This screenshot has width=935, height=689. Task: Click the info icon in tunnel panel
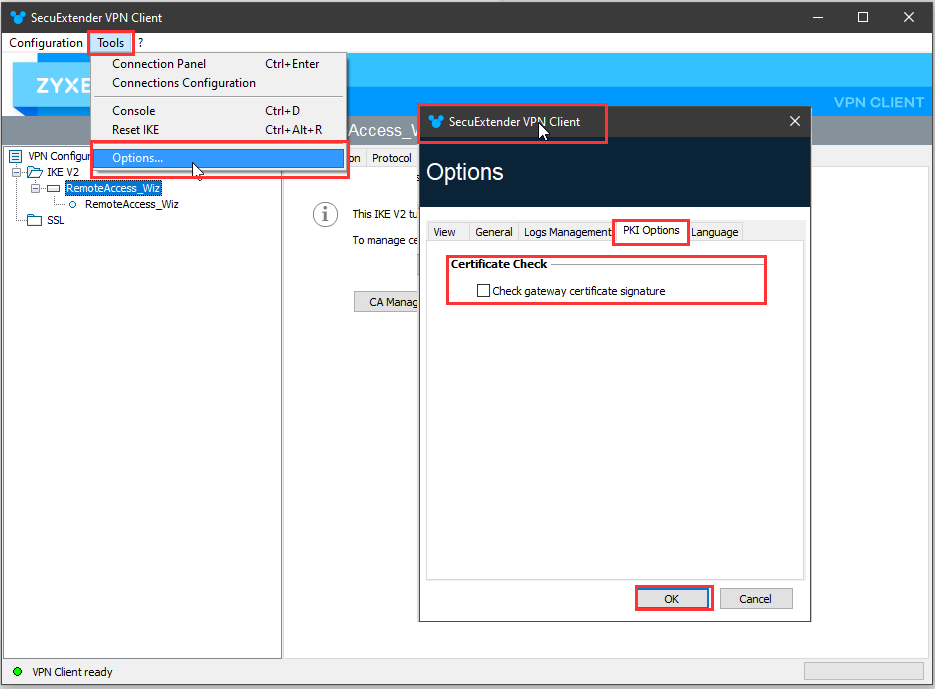[x=324, y=214]
